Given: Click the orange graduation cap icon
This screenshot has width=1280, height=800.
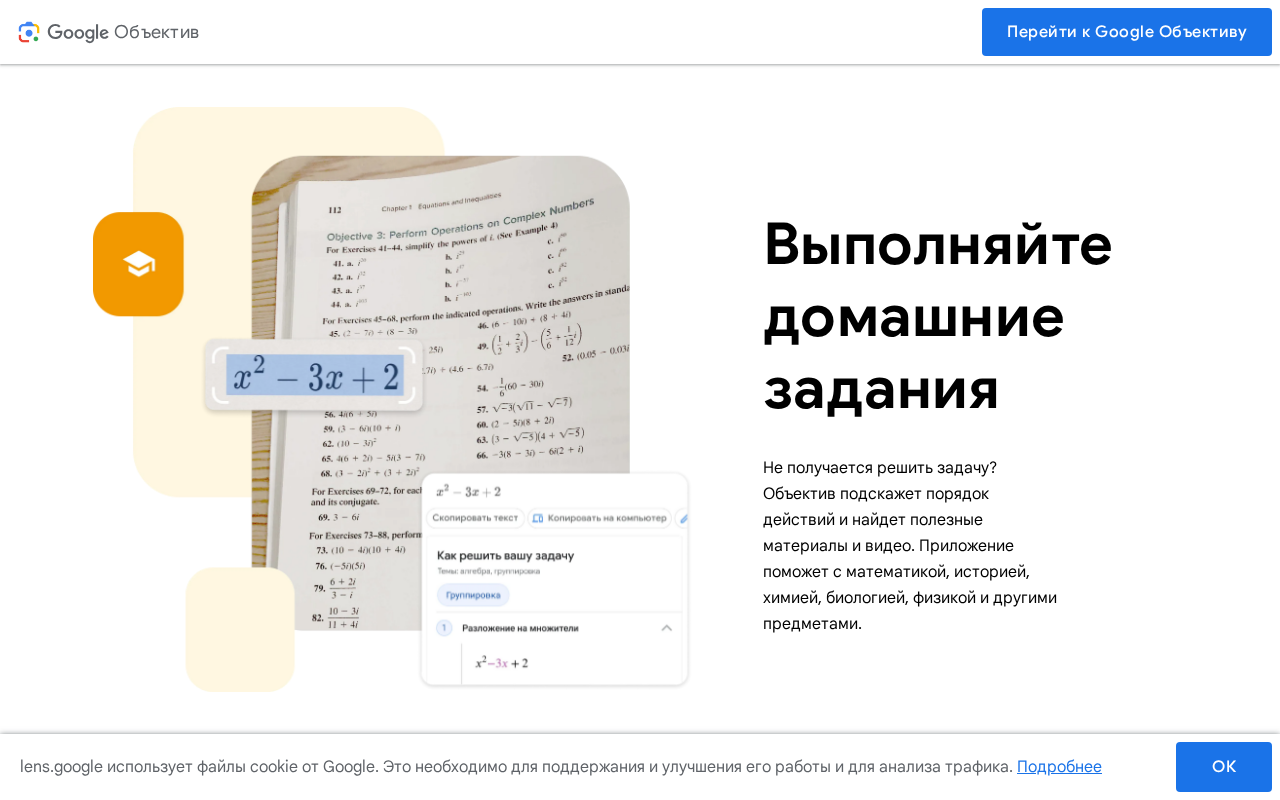Looking at the screenshot, I should click(138, 264).
